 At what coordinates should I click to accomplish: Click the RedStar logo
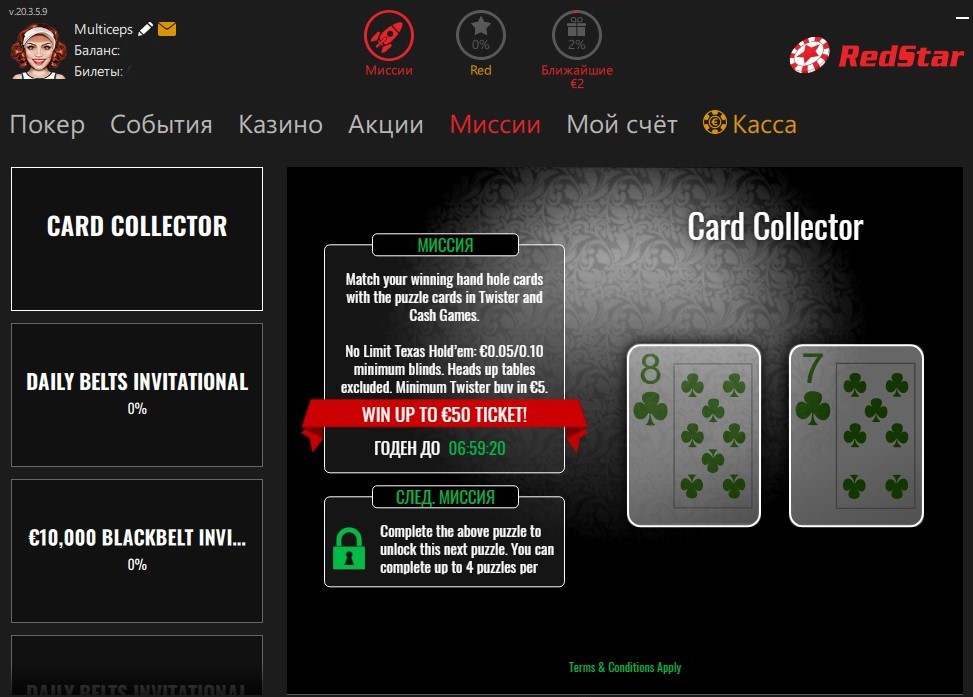(876, 55)
